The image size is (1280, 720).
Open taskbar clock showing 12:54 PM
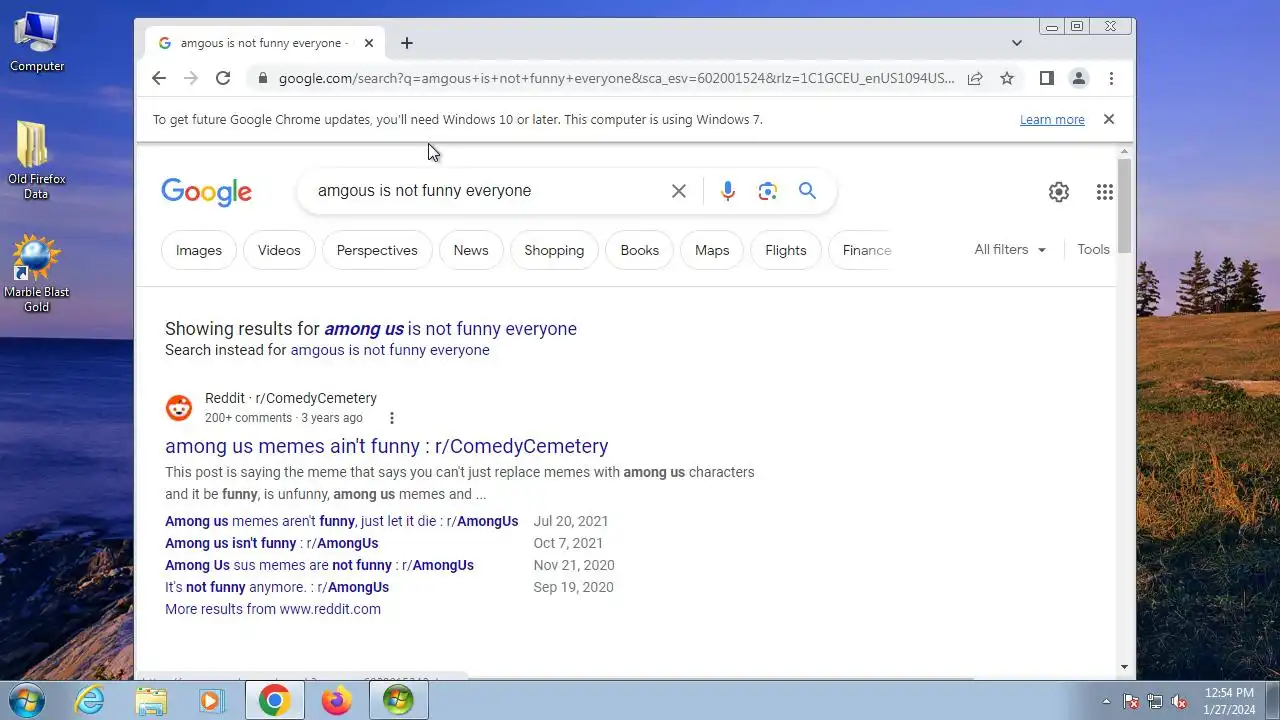coord(1229,701)
